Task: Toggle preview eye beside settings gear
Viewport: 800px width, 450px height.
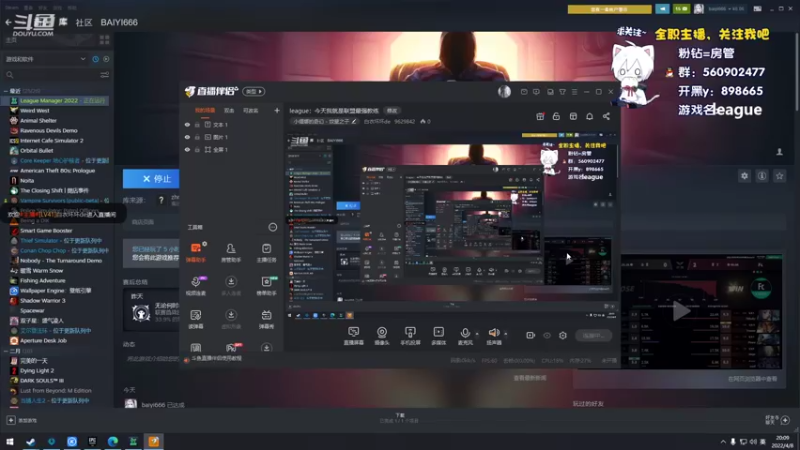Action: [x=547, y=335]
